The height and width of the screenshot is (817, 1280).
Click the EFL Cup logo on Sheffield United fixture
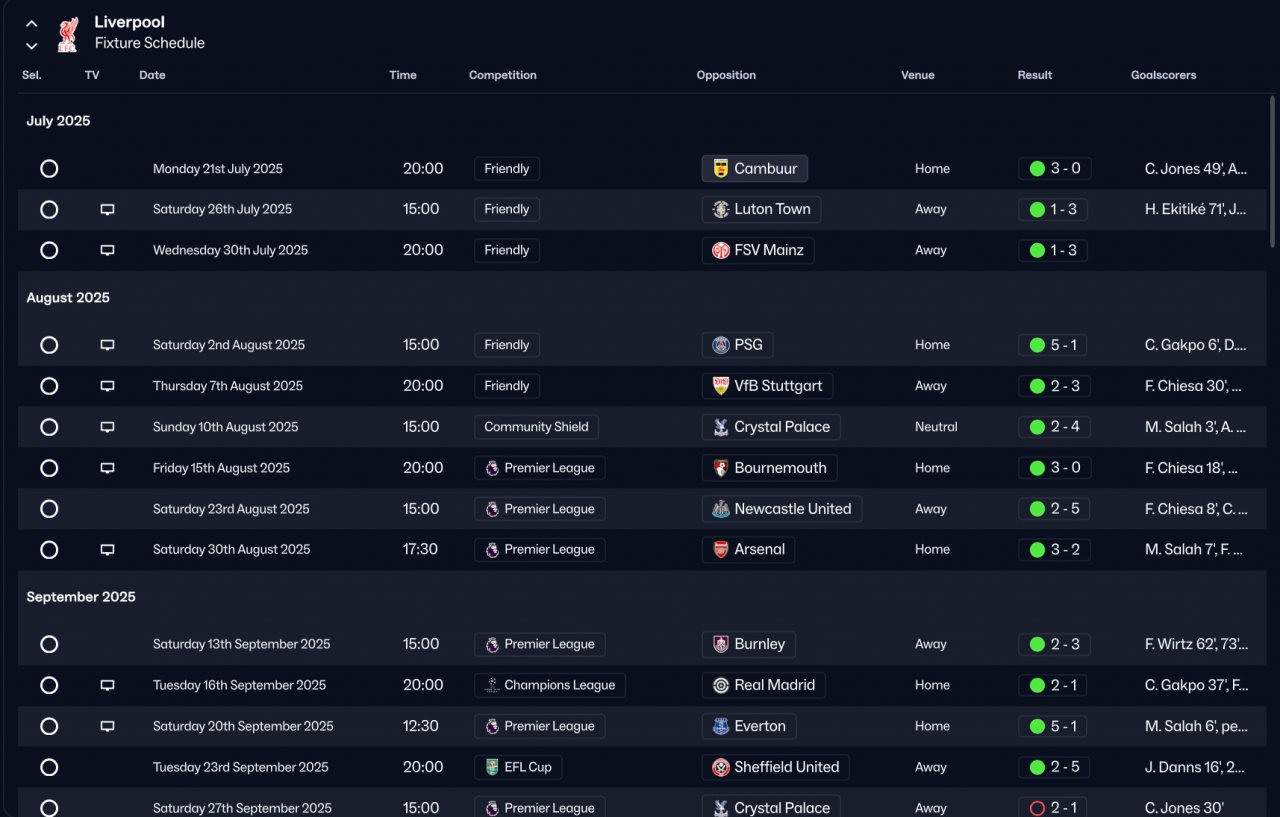click(x=492, y=767)
